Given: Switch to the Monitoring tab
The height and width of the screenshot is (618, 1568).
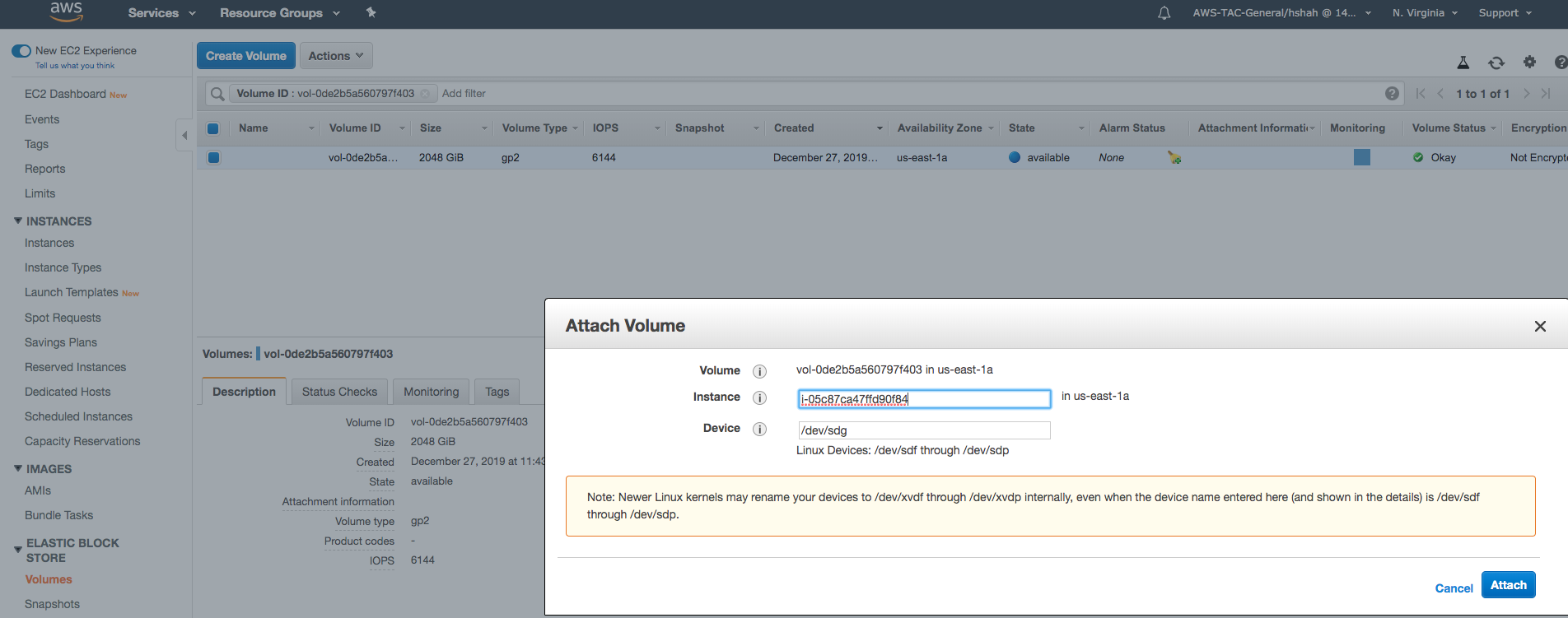Looking at the screenshot, I should click(x=431, y=392).
